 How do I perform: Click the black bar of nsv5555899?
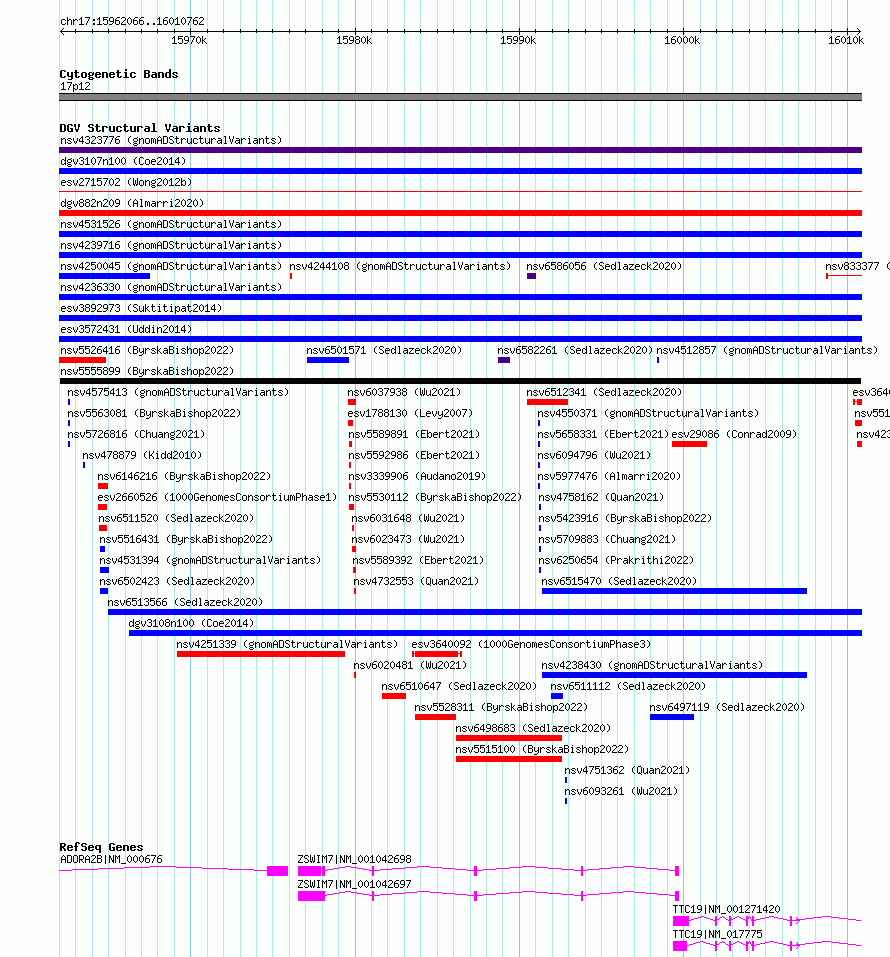[x=460, y=381]
